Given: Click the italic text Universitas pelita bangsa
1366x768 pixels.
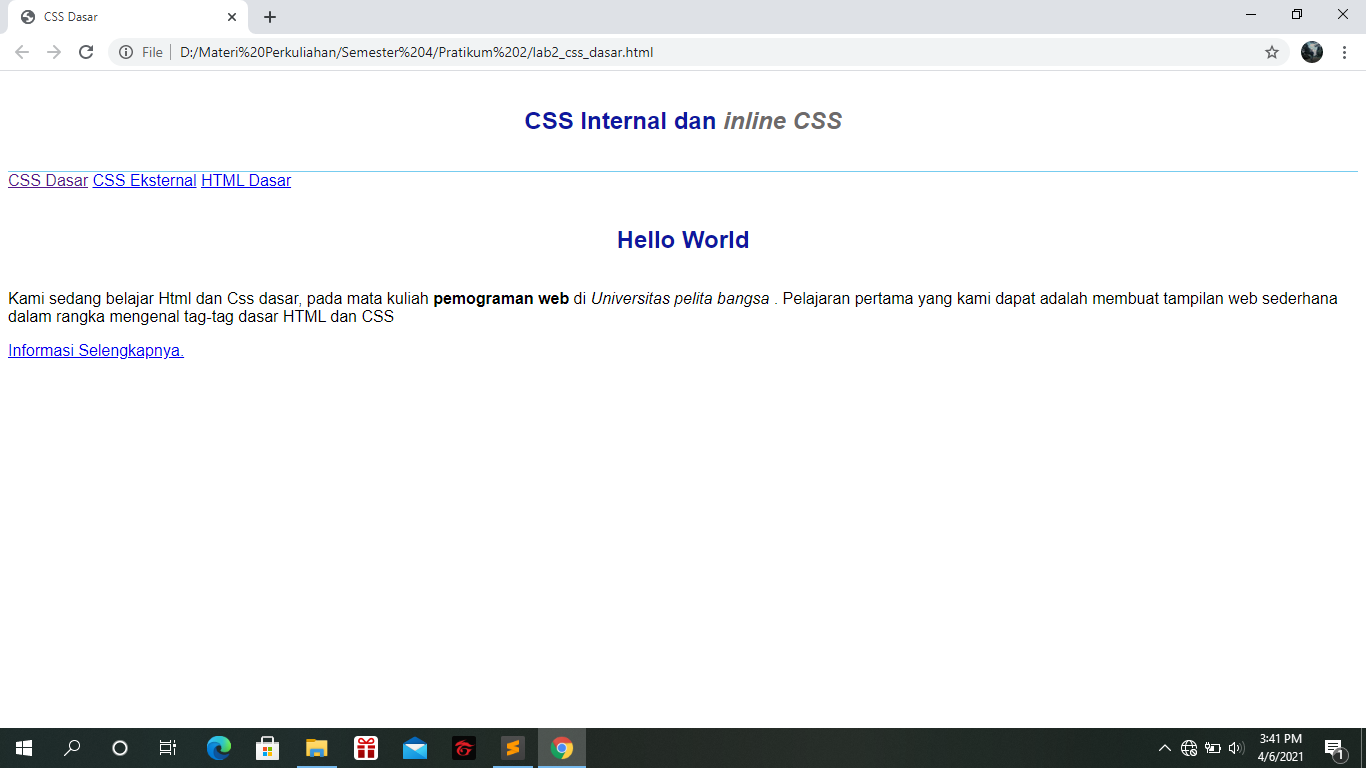Looking at the screenshot, I should [x=680, y=299].
